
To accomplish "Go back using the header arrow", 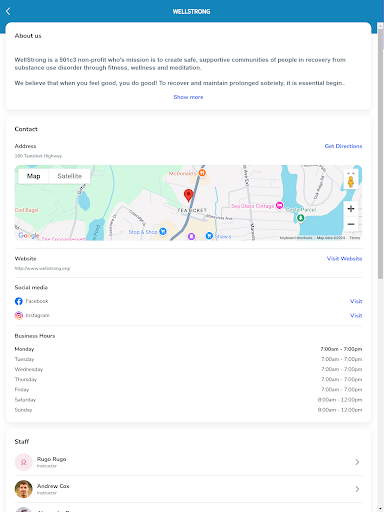I will 8,11.
